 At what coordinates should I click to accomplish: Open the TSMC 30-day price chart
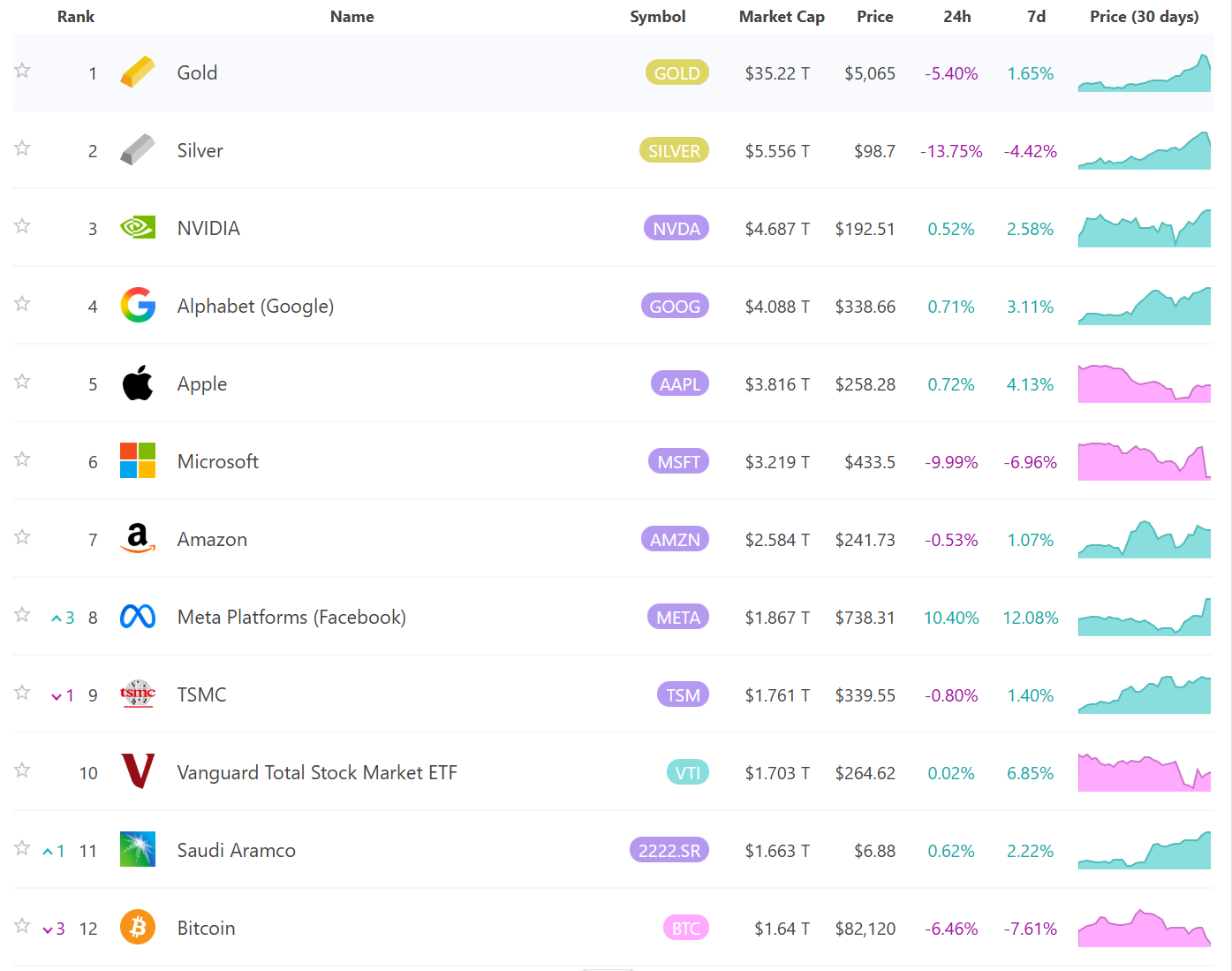pyautogui.click(x=1144, y=694)
